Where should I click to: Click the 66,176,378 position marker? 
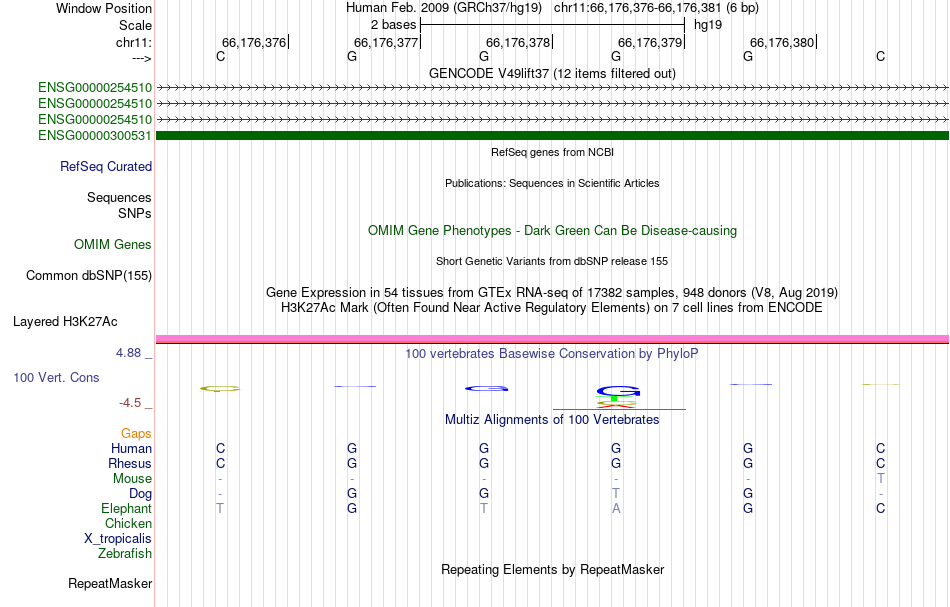[519, 42]
